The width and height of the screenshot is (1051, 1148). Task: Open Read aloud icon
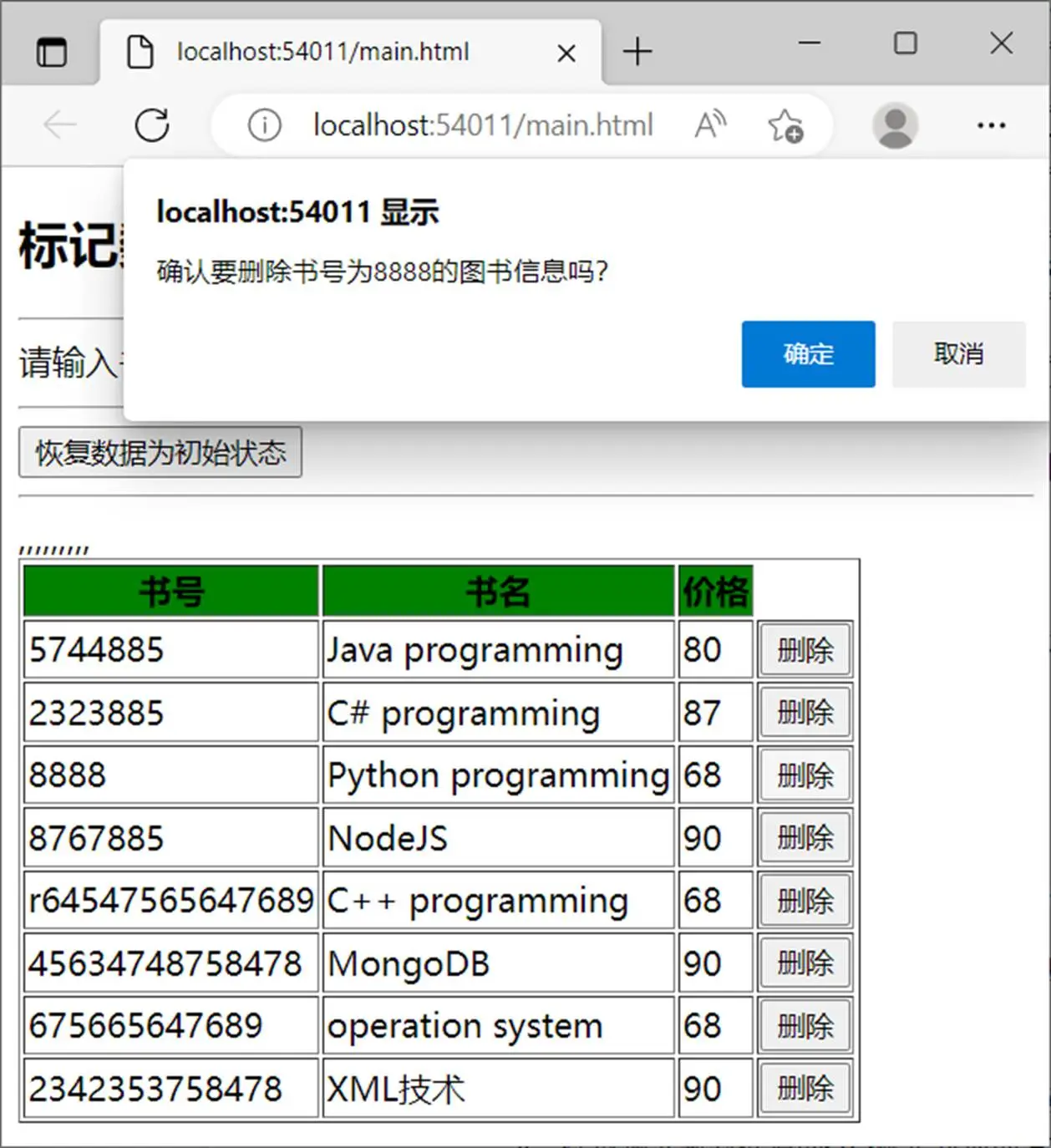[x=710, y=125]
